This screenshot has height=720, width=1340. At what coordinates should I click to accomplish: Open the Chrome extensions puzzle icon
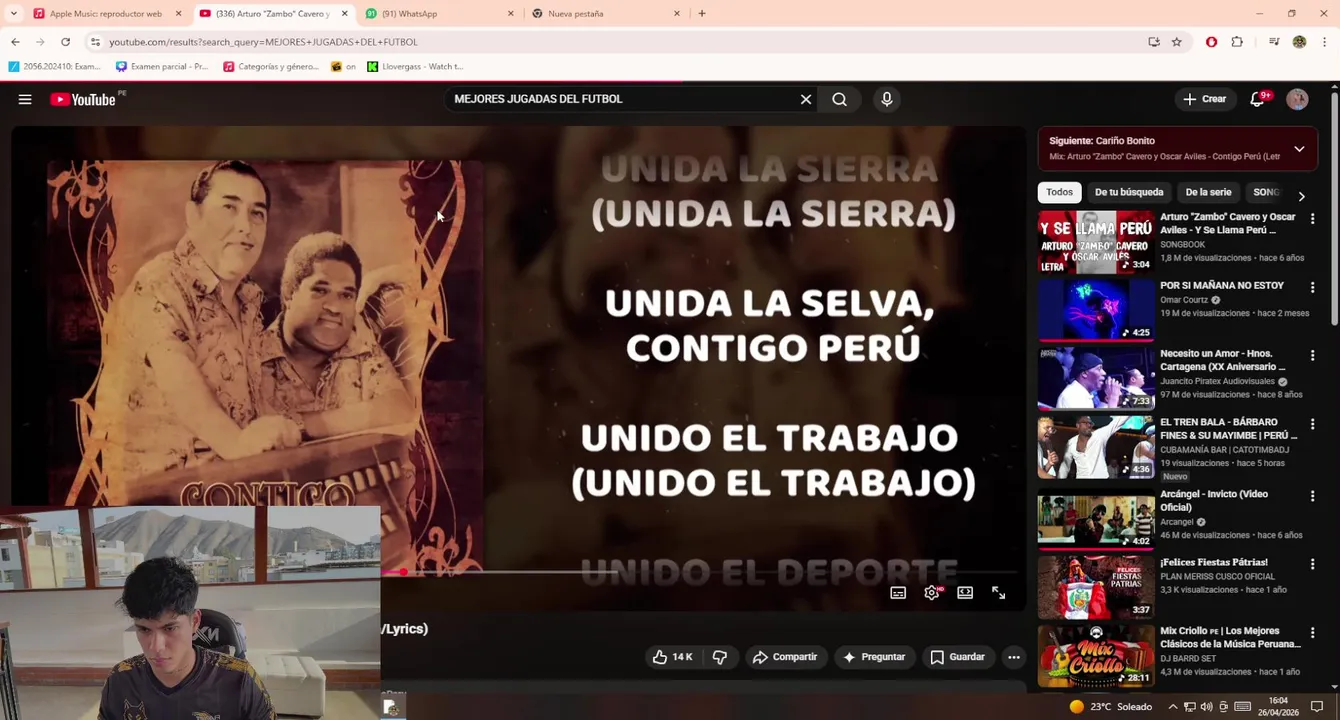tap(1237, 42)
